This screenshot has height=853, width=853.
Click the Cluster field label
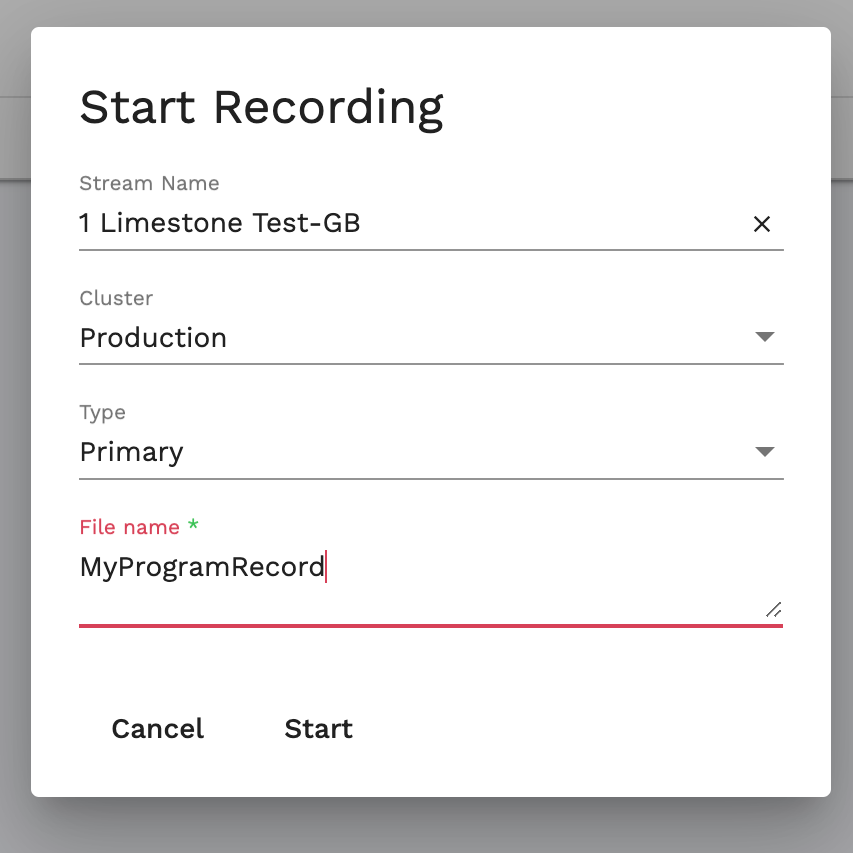coord(116,298)
